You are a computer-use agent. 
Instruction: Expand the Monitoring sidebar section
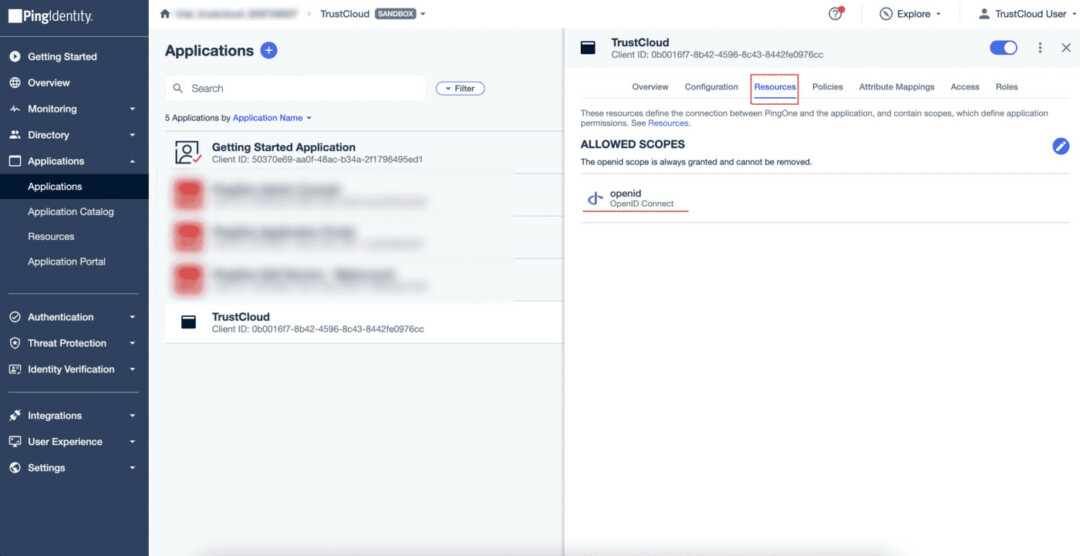pos(133,109)
